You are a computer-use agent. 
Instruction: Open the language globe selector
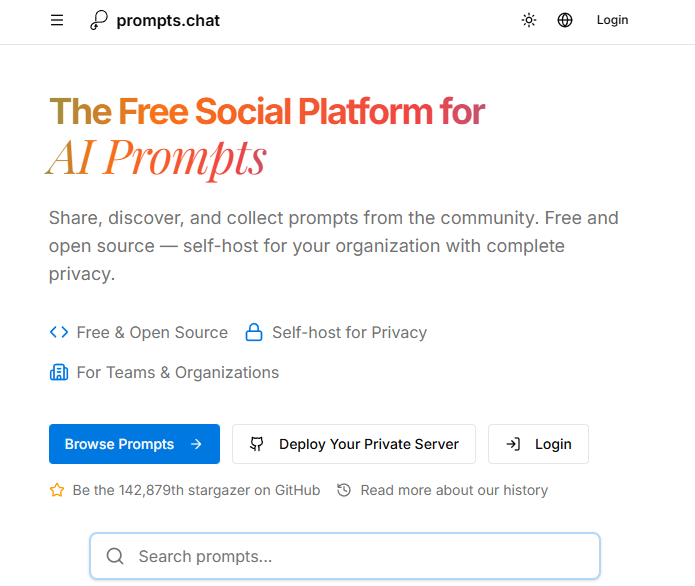565,20
